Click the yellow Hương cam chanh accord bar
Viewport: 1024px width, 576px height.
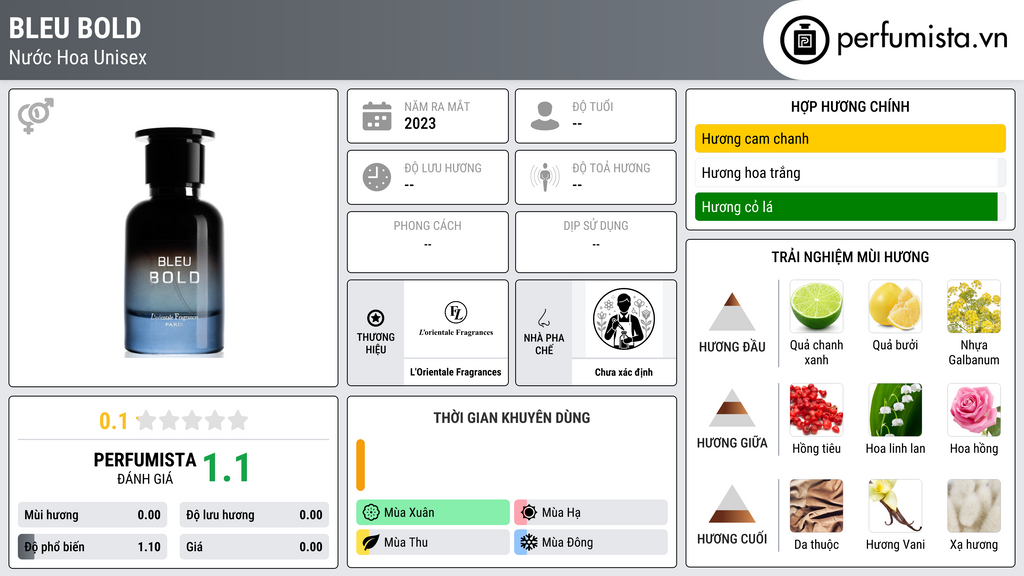coord(850,138)
